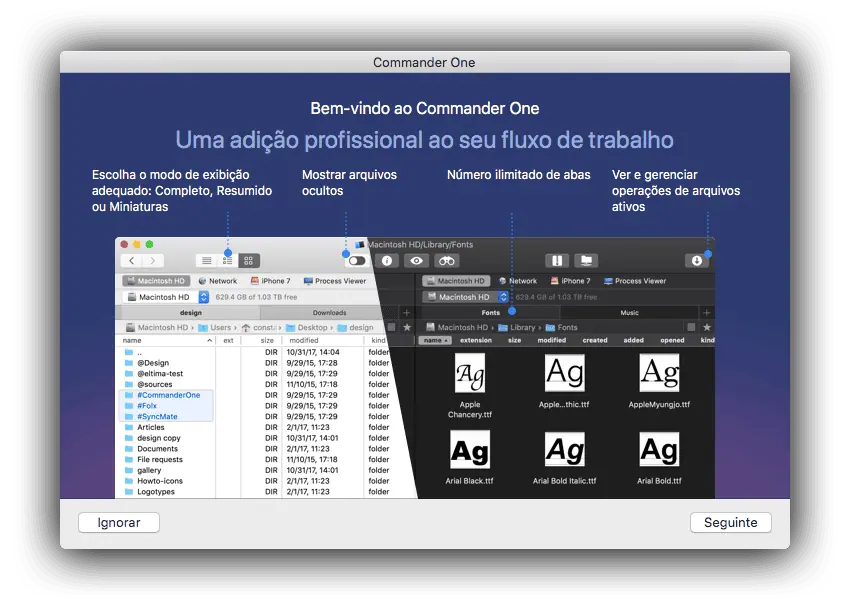Image resolution: width=850 pixels, height=600 pixels.
Task: Switch to the design tab
Action: point(190,313)
